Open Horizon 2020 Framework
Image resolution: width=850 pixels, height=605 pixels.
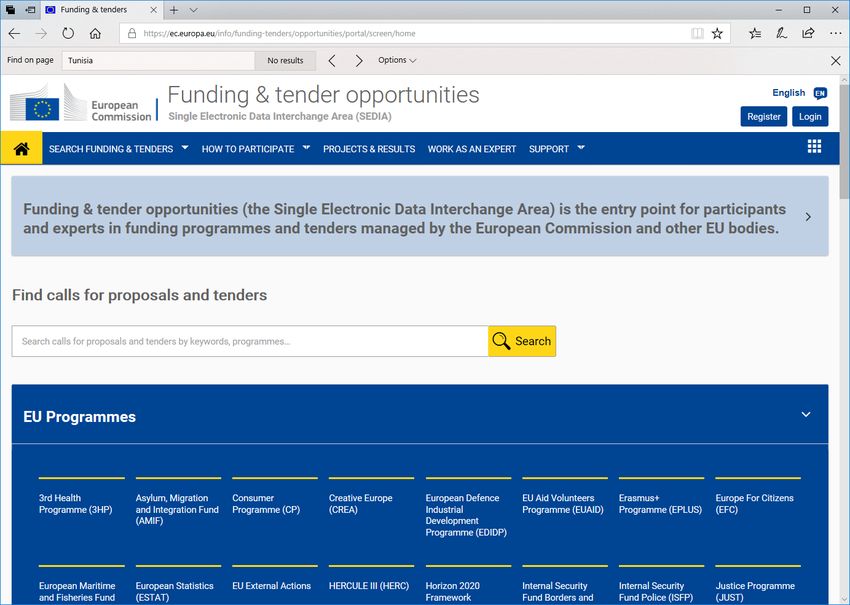click(x=453, y=591)
